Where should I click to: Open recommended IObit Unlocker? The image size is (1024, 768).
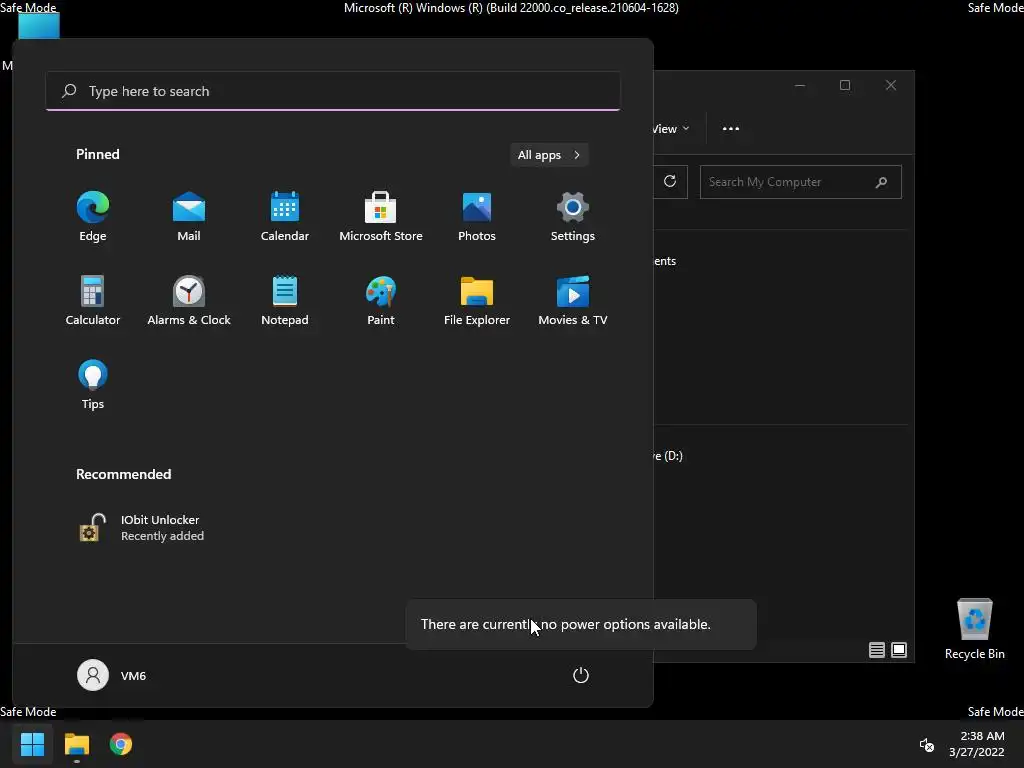142,528
